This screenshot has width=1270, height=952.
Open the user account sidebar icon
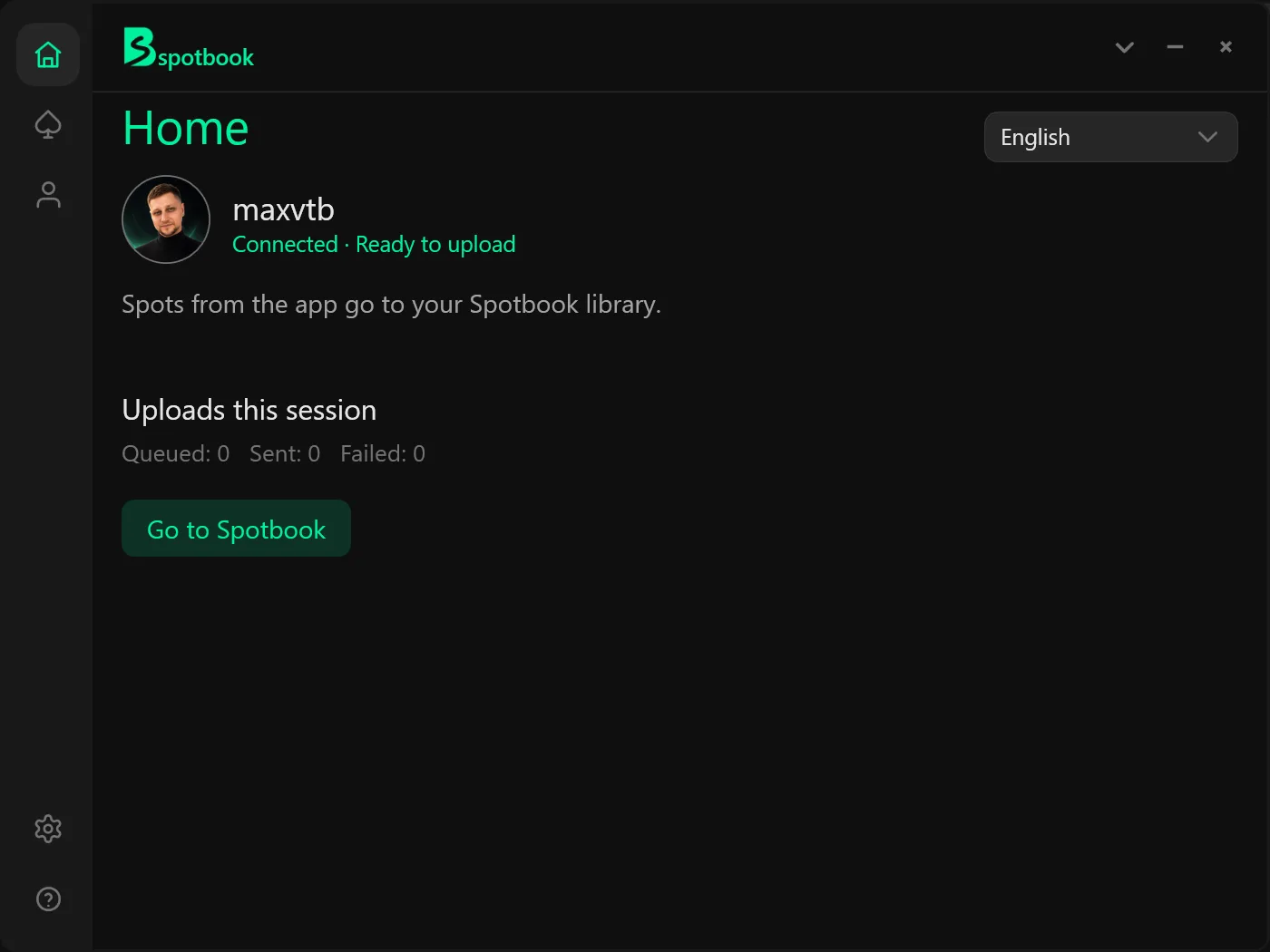pyautogui.click(x=48, y=195)
